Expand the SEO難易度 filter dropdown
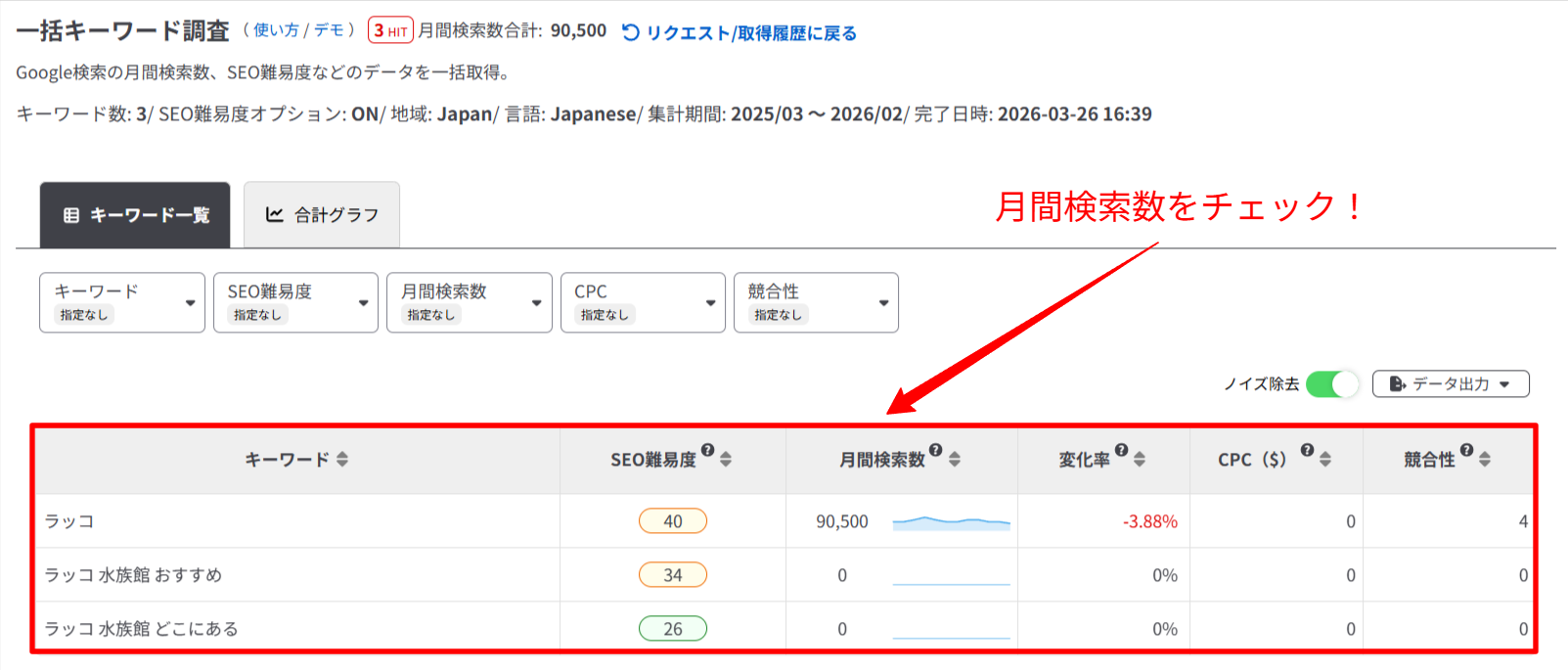Image resolution: width=1568 pixels, height=670 pixels. [295, 302]
